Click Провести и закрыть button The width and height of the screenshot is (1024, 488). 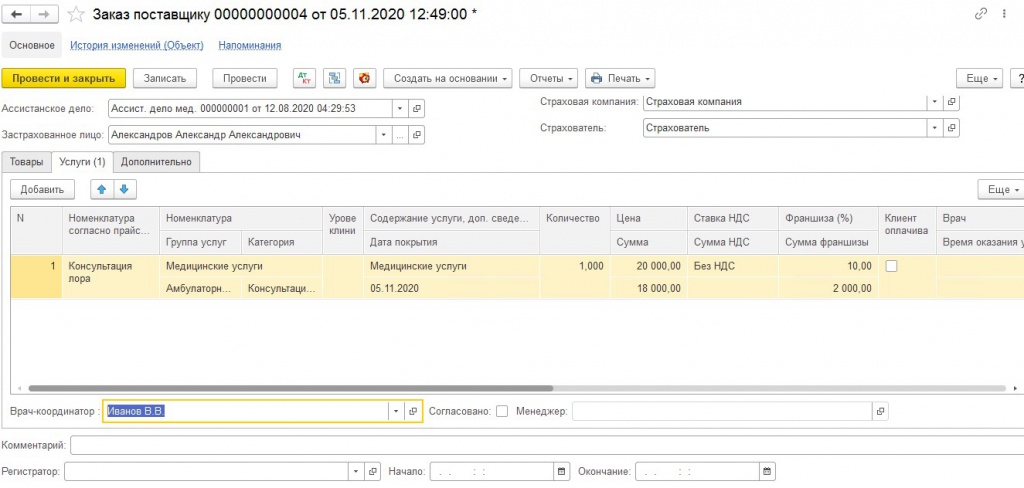64,78
